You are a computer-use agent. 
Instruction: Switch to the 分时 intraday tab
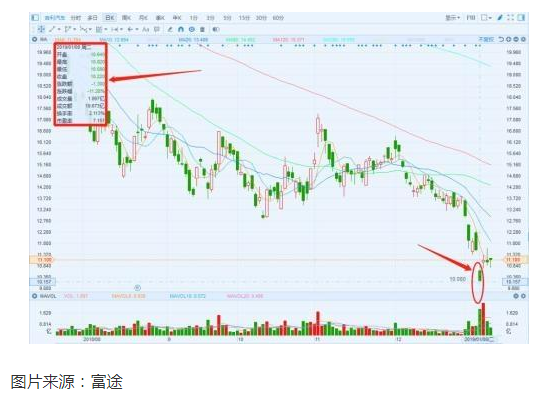tap(76, 17)
